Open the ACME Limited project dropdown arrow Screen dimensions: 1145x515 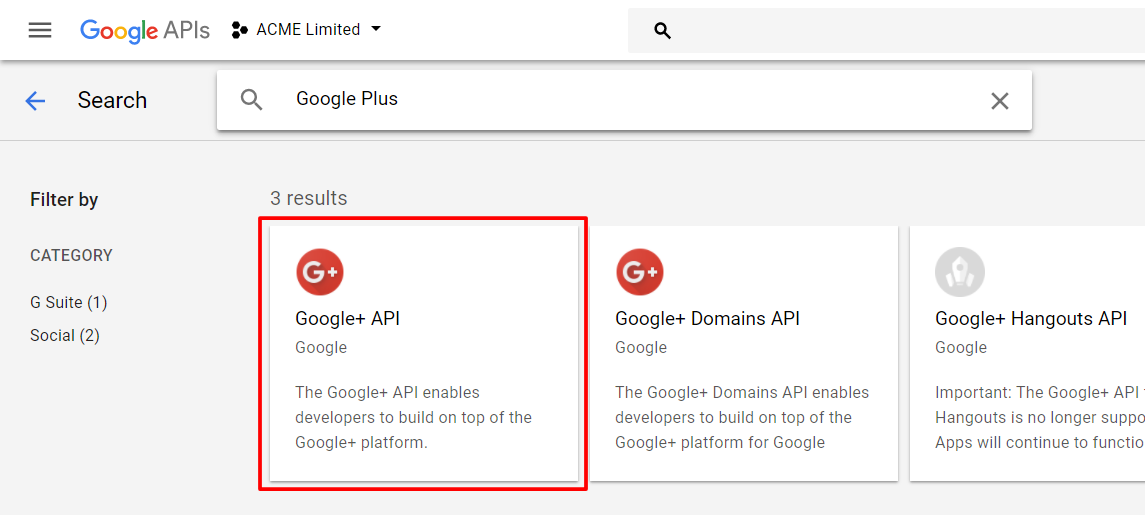(376, 29)
